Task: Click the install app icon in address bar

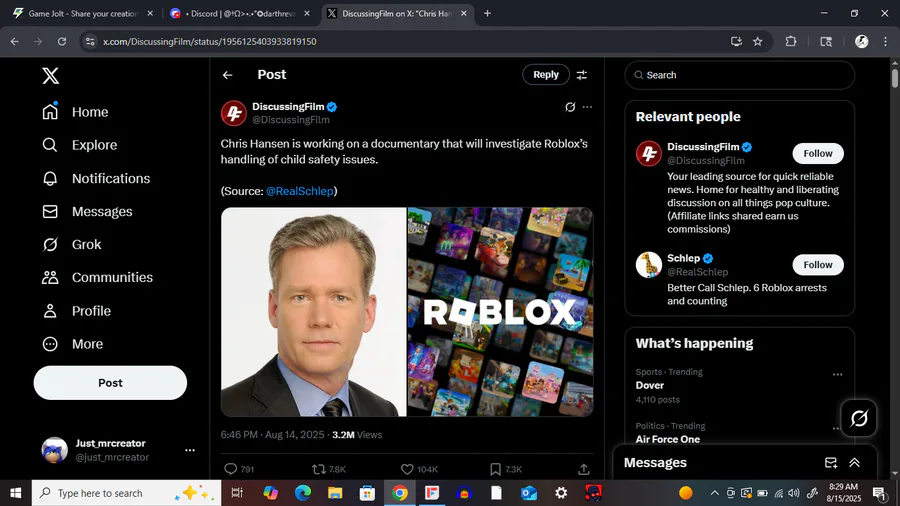Action: click(x=736, y=41)
